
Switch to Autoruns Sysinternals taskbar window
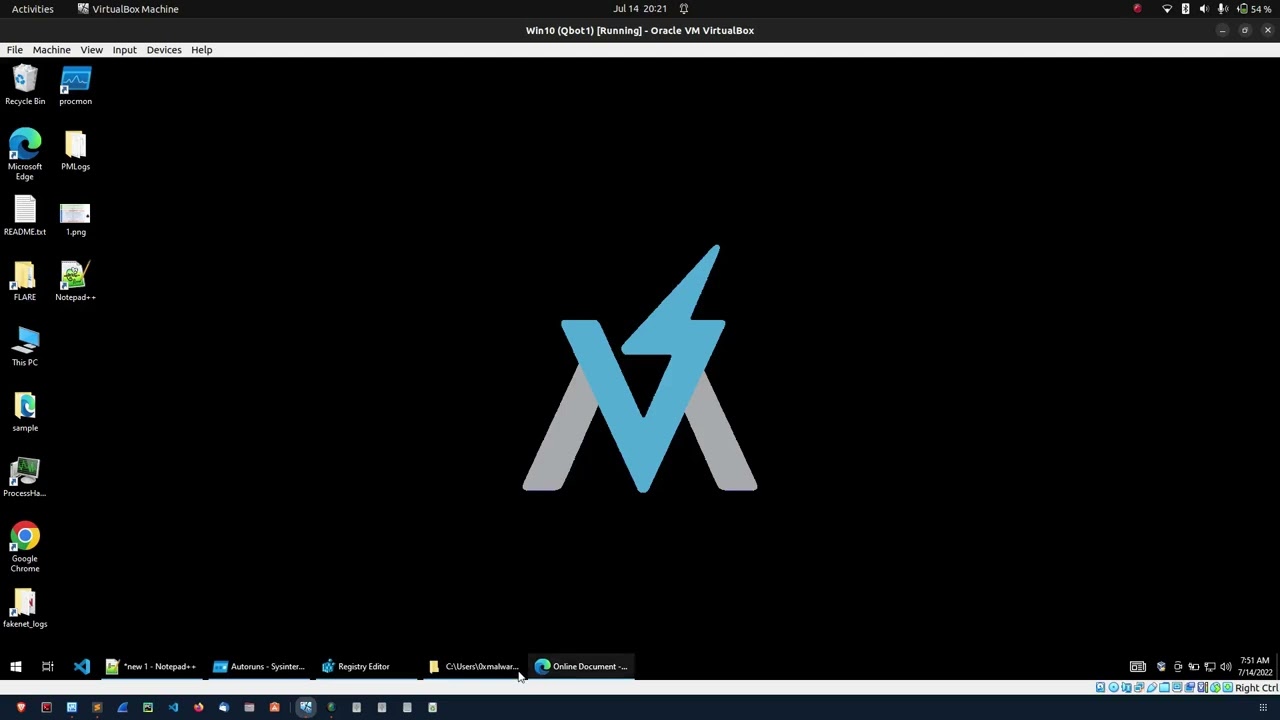[259, 666]
